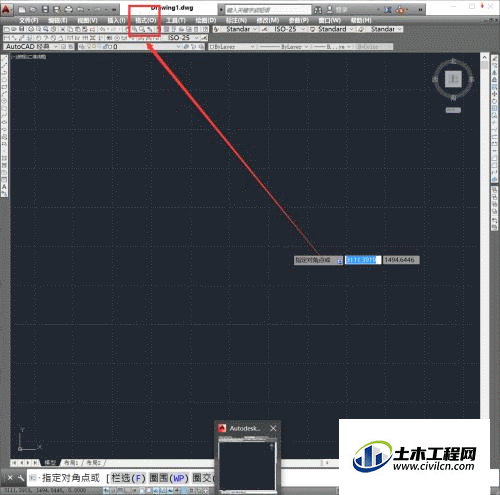Click the Open file icon in quick access toolbar
The height and width of the screenshot is (495, 500).
tap(33, 10)
